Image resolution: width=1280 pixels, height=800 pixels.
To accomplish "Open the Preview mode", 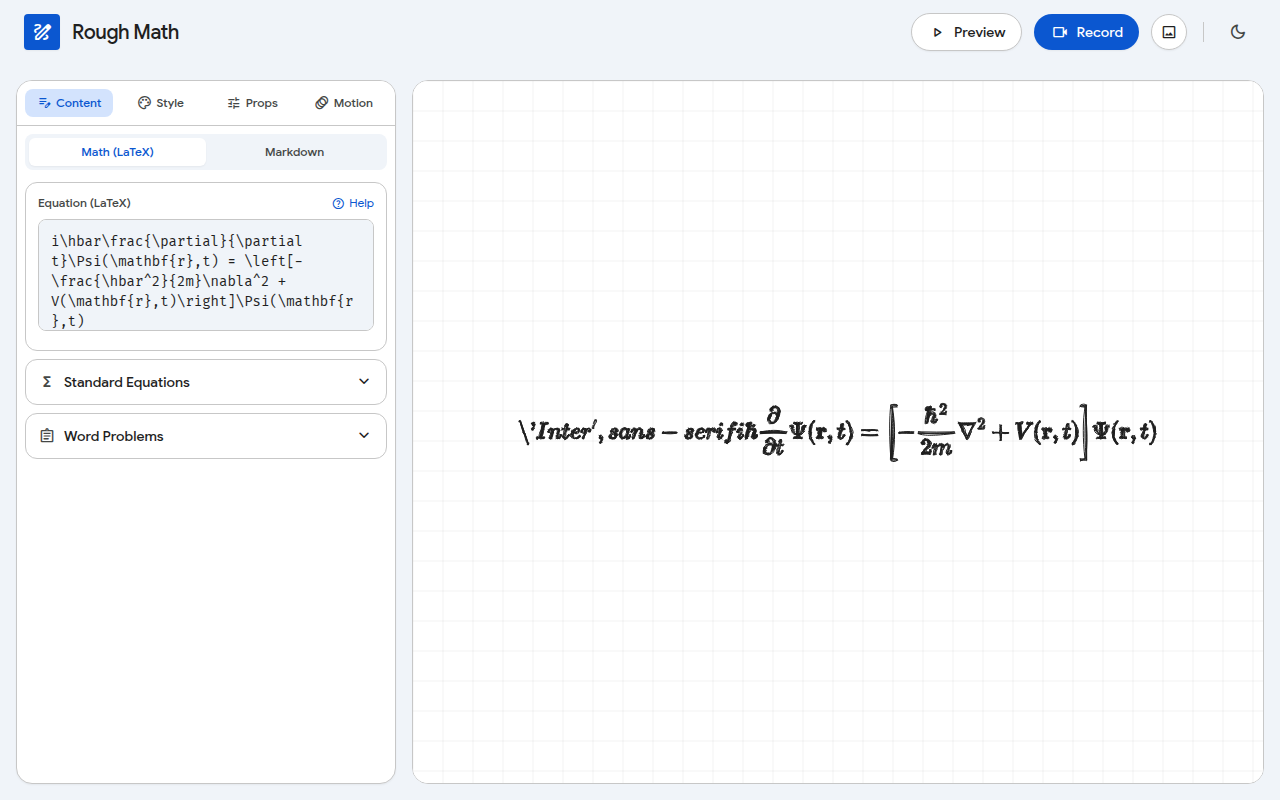I will [x=966, y=32].
